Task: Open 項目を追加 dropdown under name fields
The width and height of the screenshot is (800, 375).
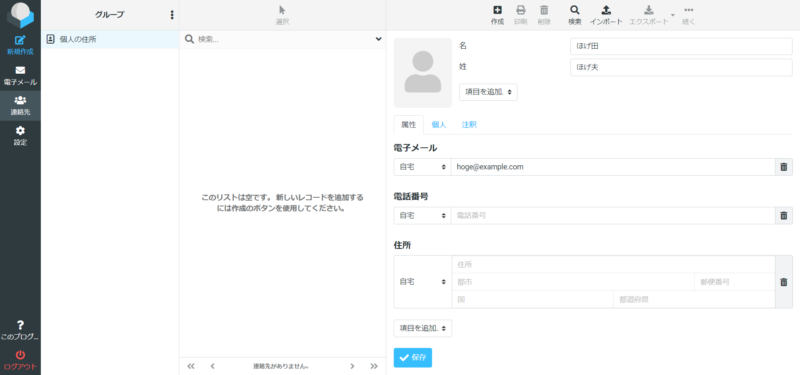Action: (488, 92)
